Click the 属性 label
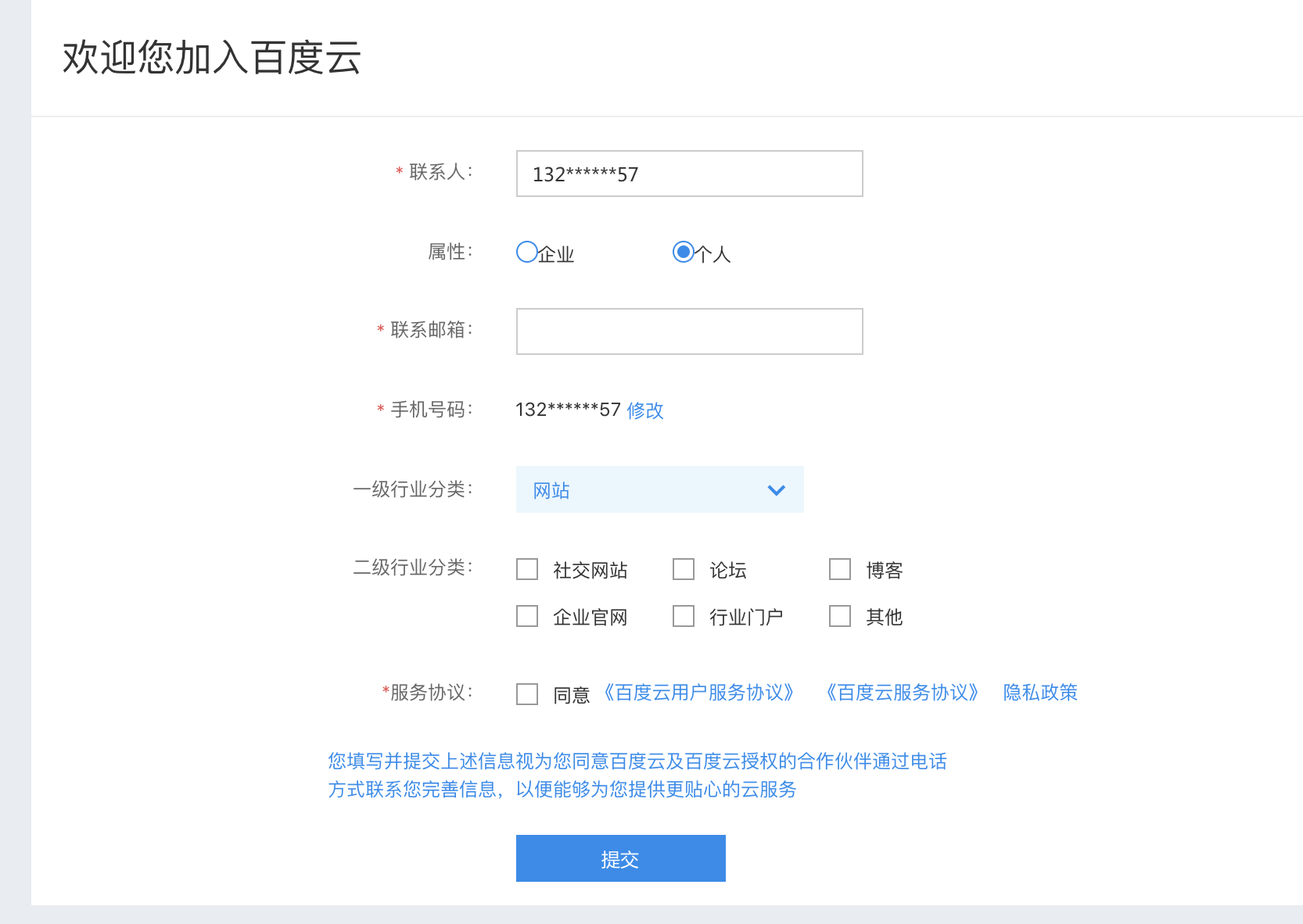1303x924 pixels. pos(450,252)
